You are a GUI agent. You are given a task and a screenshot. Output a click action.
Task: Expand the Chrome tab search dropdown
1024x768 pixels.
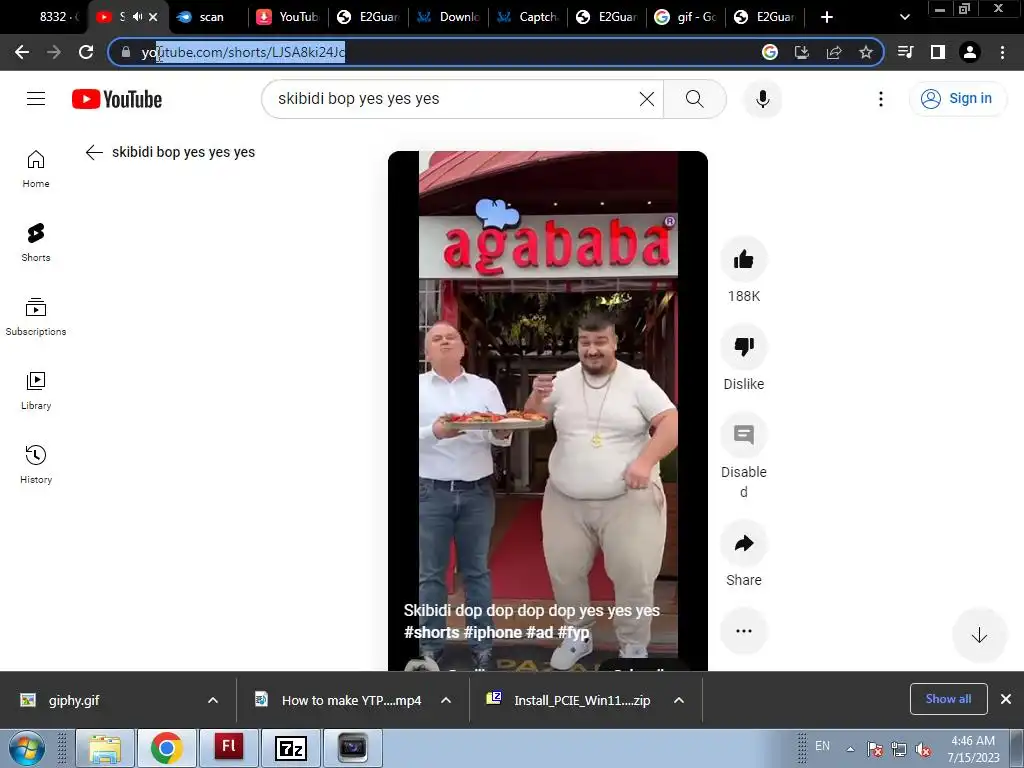(x=904, y=17)
